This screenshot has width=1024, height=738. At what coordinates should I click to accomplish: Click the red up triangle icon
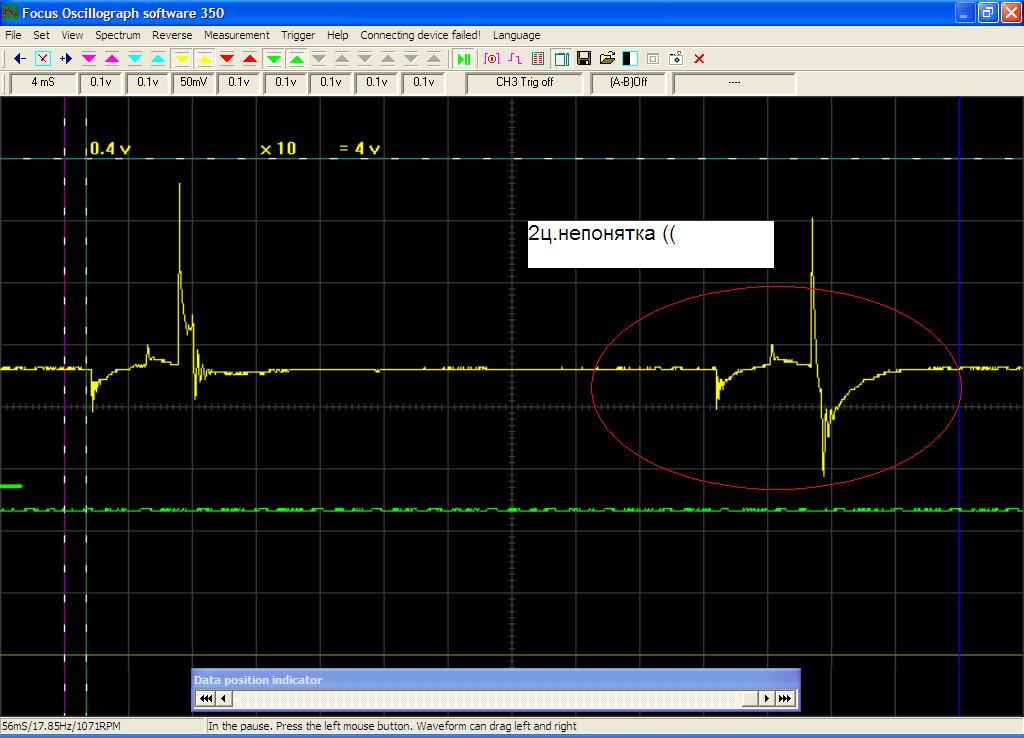click(x=249, y=59)
